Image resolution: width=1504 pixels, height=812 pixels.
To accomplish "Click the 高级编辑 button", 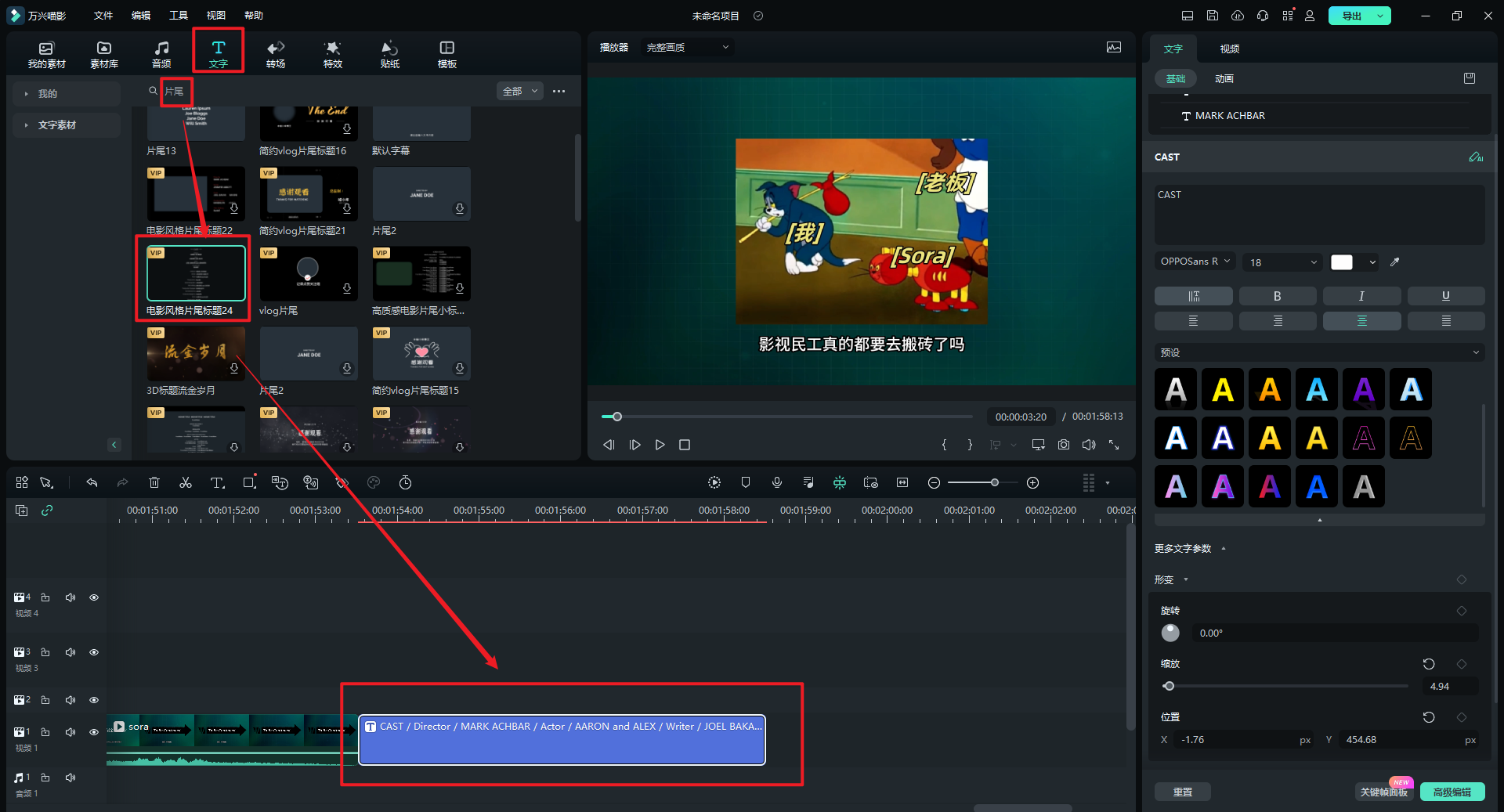I will pos(1452,792).
